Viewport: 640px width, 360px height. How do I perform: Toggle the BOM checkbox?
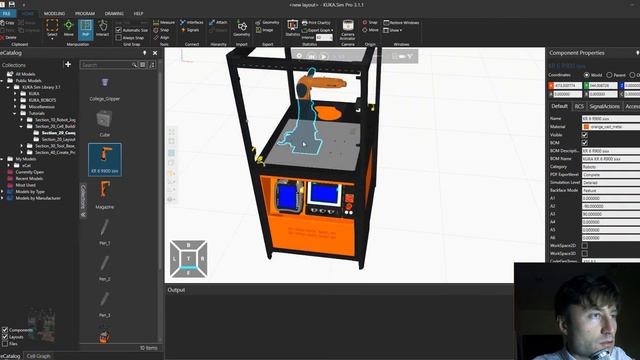click(x=585, y=143)
